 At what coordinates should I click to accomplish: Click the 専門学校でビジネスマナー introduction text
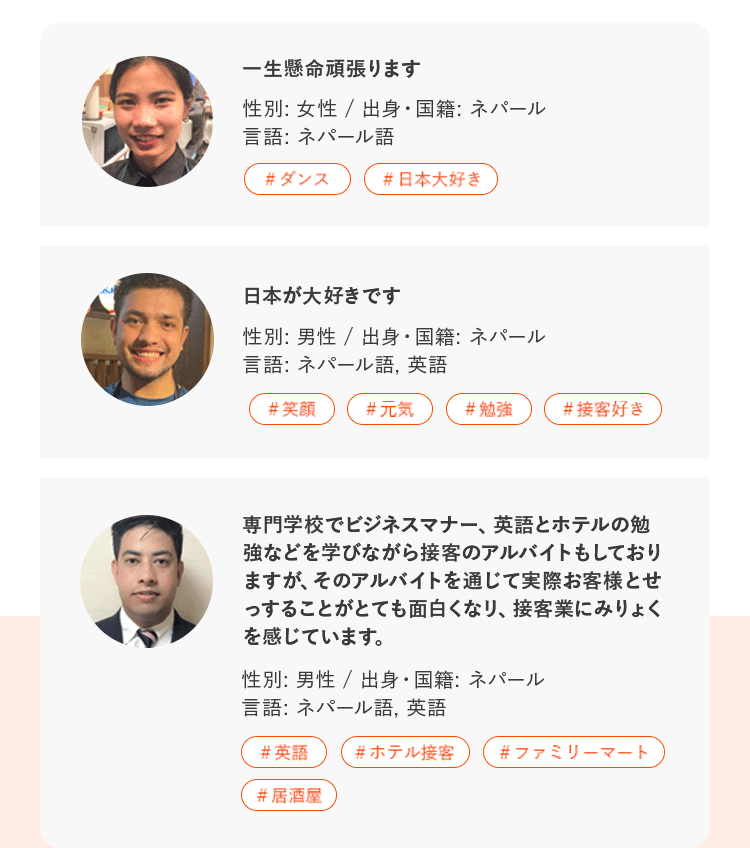pyautogui.click(x=453, y=580)
